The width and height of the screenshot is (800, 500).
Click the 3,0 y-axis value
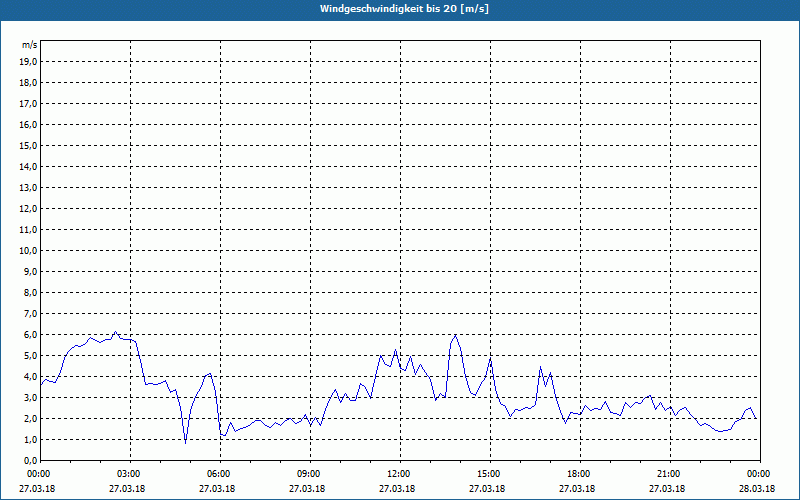coord(30,397)
